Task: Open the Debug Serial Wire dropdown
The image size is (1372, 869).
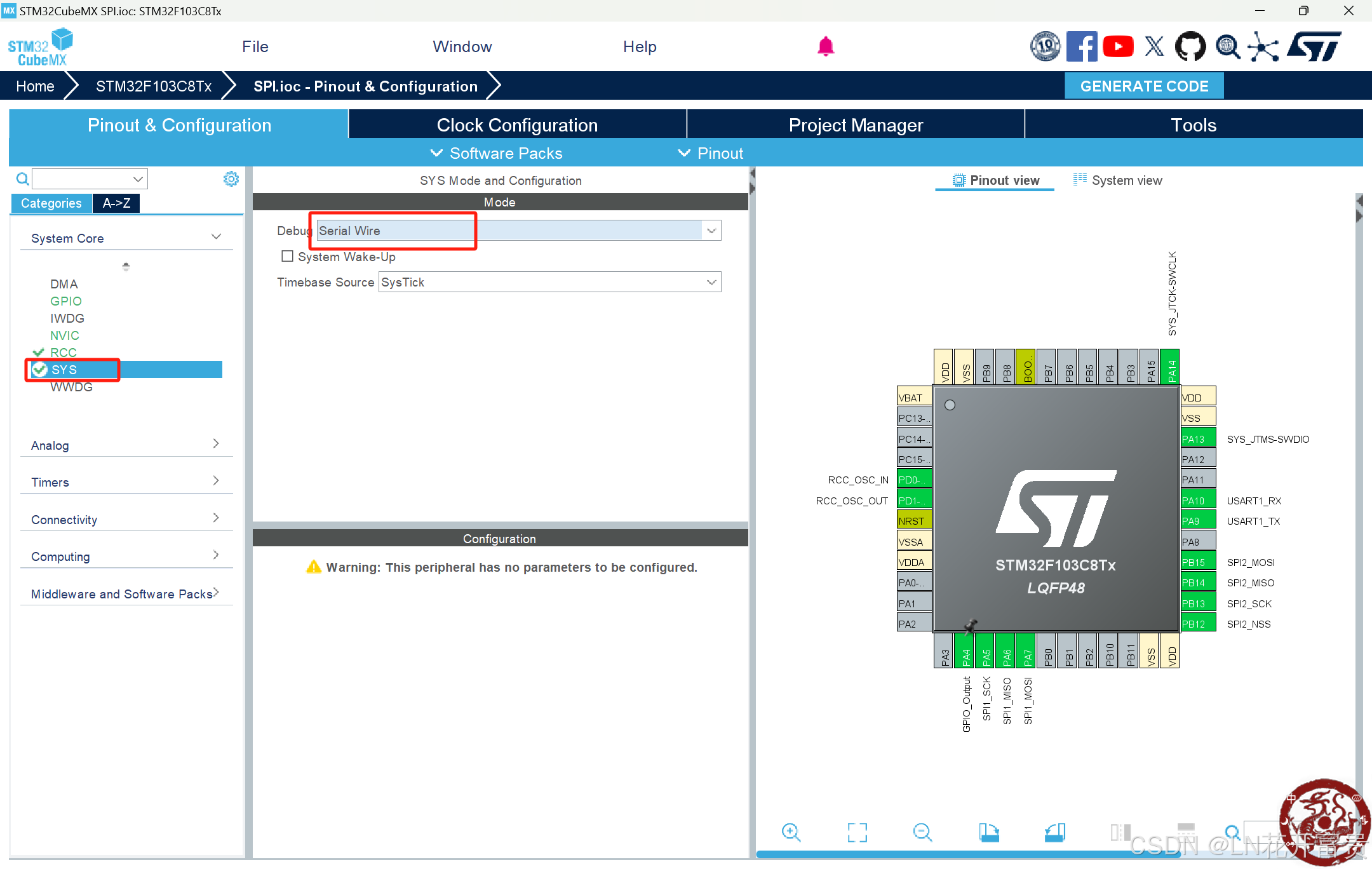Action: [711, 231]
